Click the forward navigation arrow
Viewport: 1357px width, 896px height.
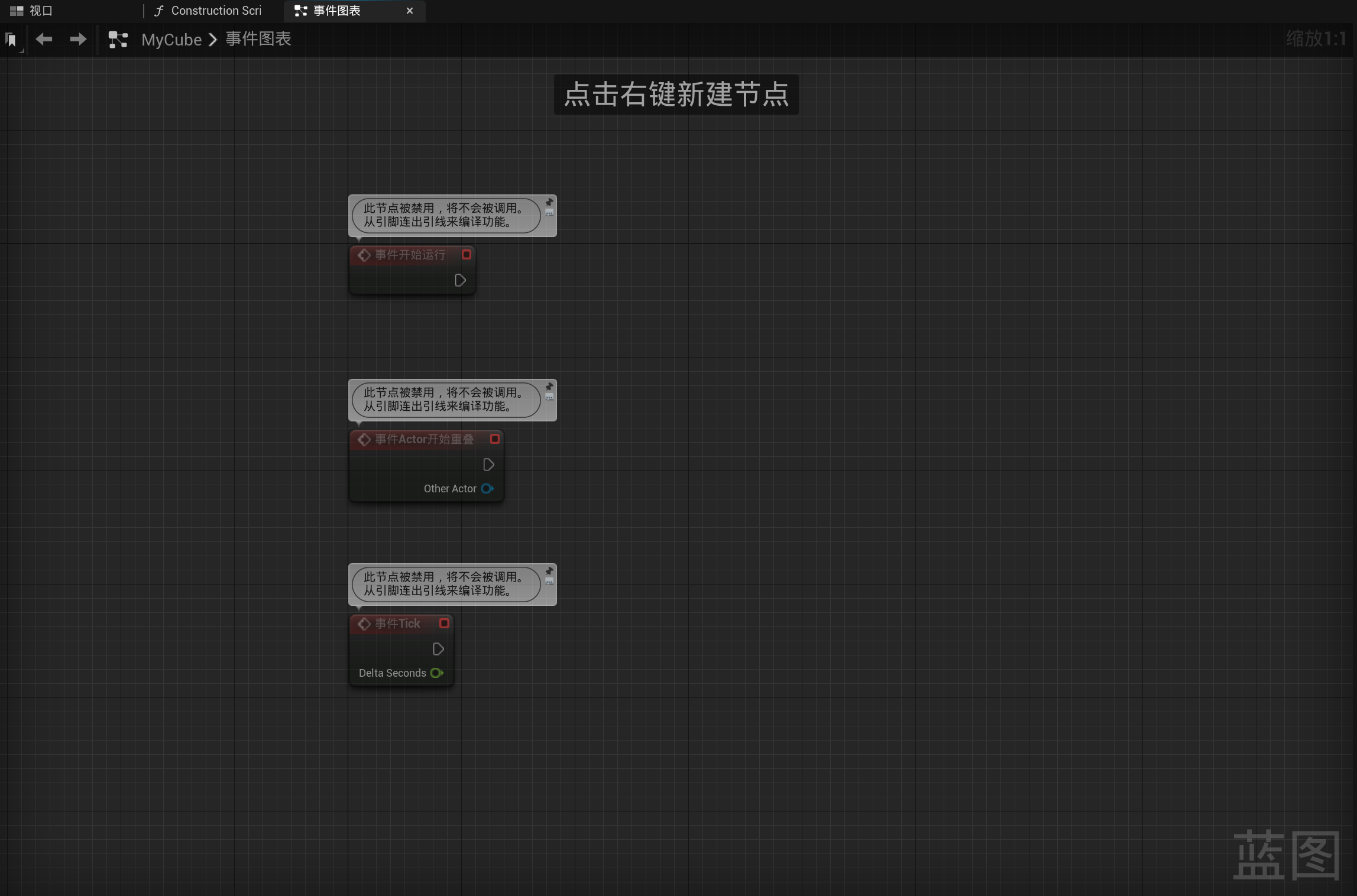(77, 39)
